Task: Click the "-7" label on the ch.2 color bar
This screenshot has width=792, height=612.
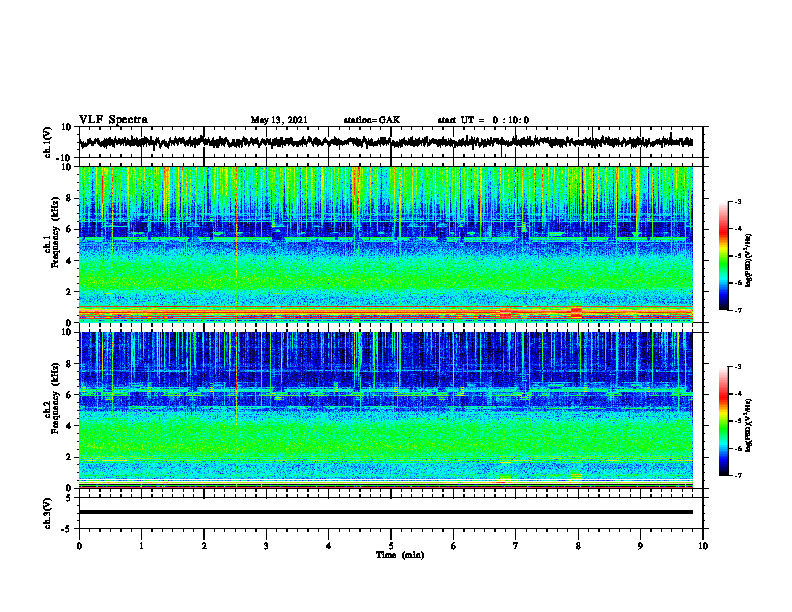Action: pyautogui.click(x=737, y=476)
